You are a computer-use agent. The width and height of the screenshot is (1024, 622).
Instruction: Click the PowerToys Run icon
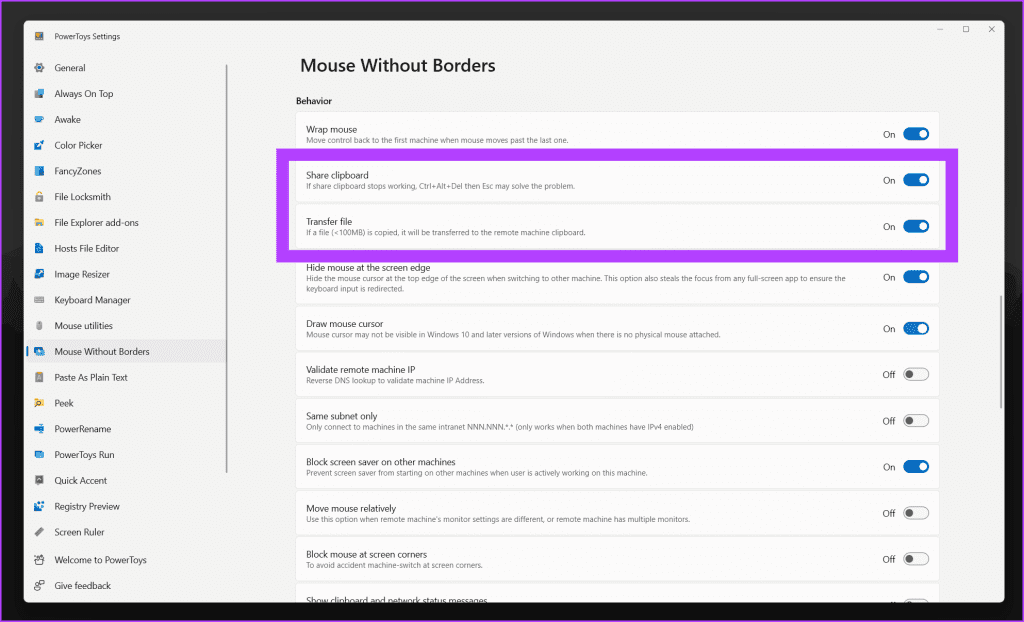tap(39, 455)
